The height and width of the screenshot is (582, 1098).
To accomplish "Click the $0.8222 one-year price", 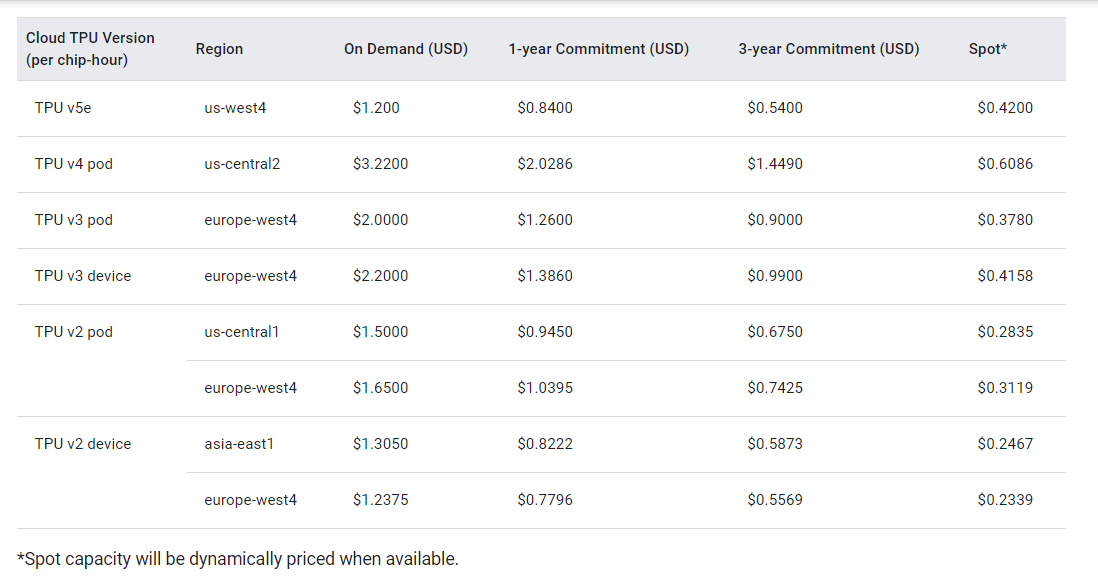I will click(x=545, y=444).
